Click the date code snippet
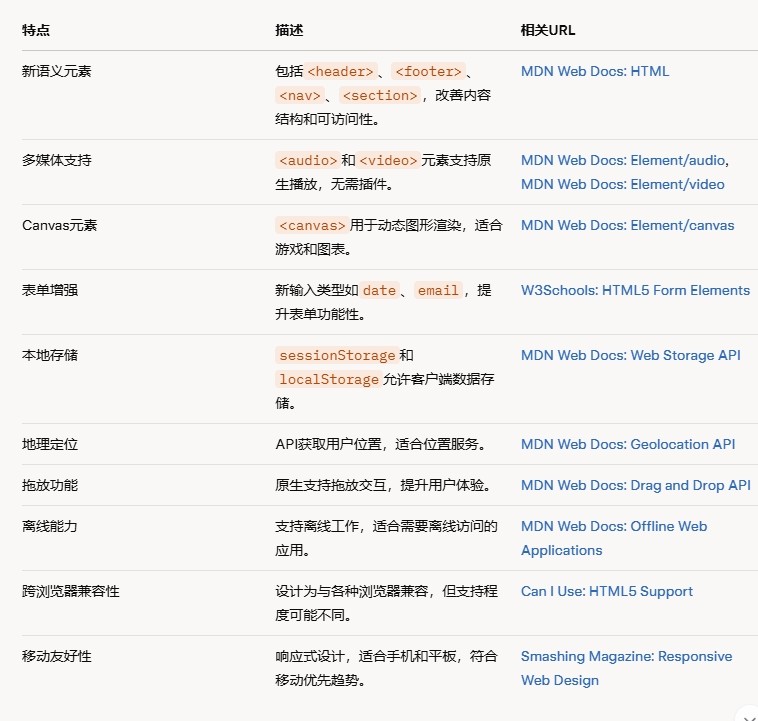758x721 pixels. coord(379,291)
